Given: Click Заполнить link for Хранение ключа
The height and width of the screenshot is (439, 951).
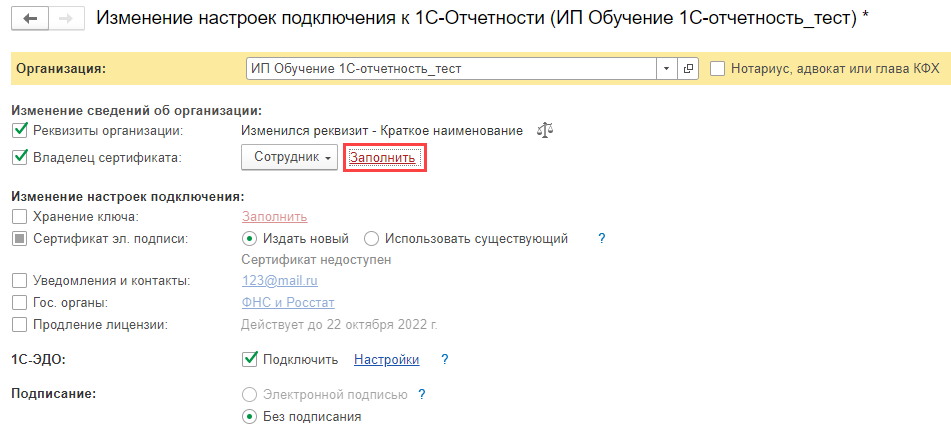Looking at the screenshot, I should 275,216.
